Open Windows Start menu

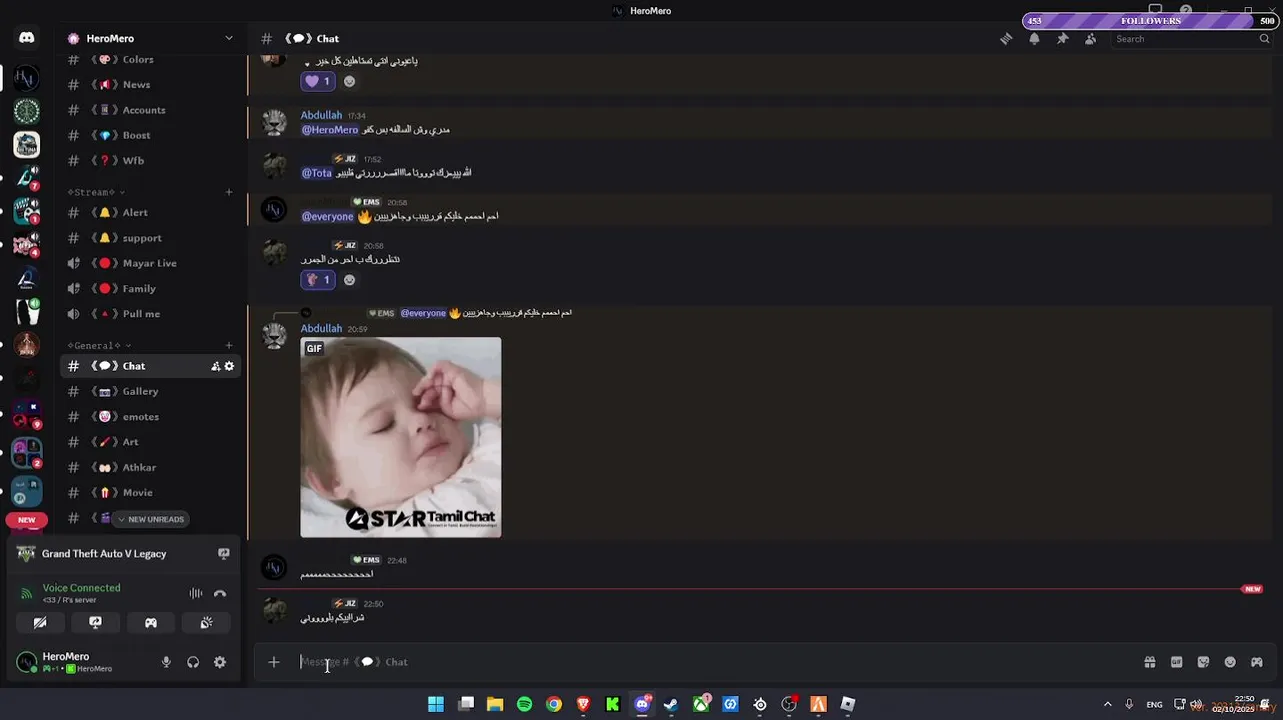[x=436, y=704]
